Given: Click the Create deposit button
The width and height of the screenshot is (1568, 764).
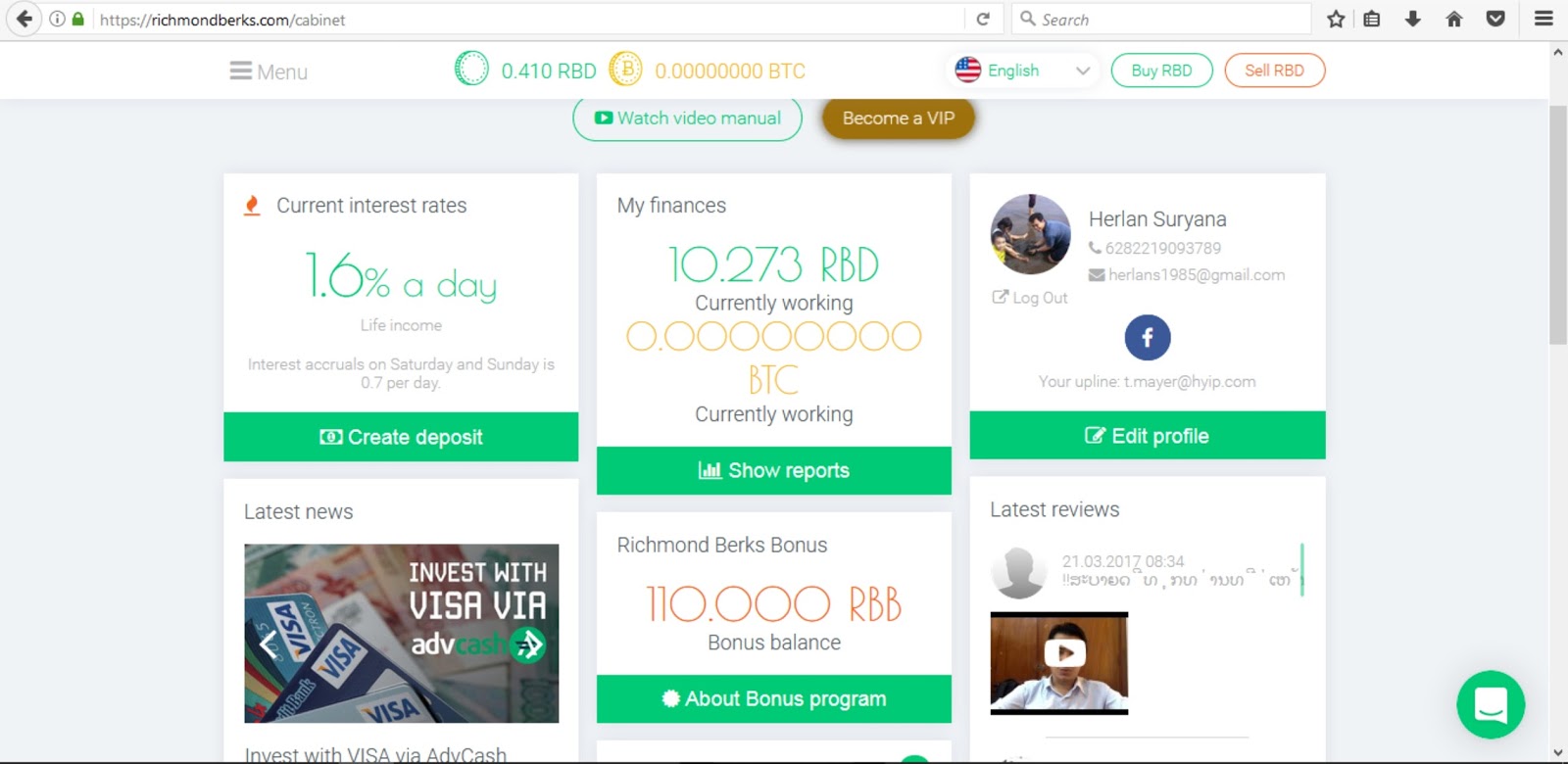Looking at the screenshot, I should (x=401, y=437).
